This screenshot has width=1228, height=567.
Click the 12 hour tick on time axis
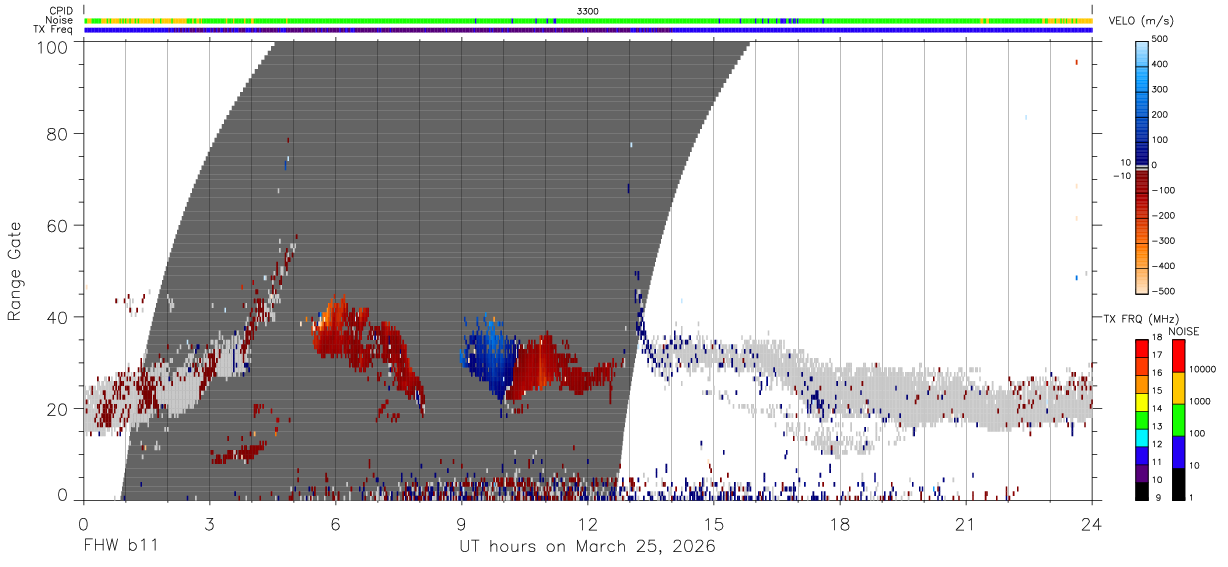[588, 524]
